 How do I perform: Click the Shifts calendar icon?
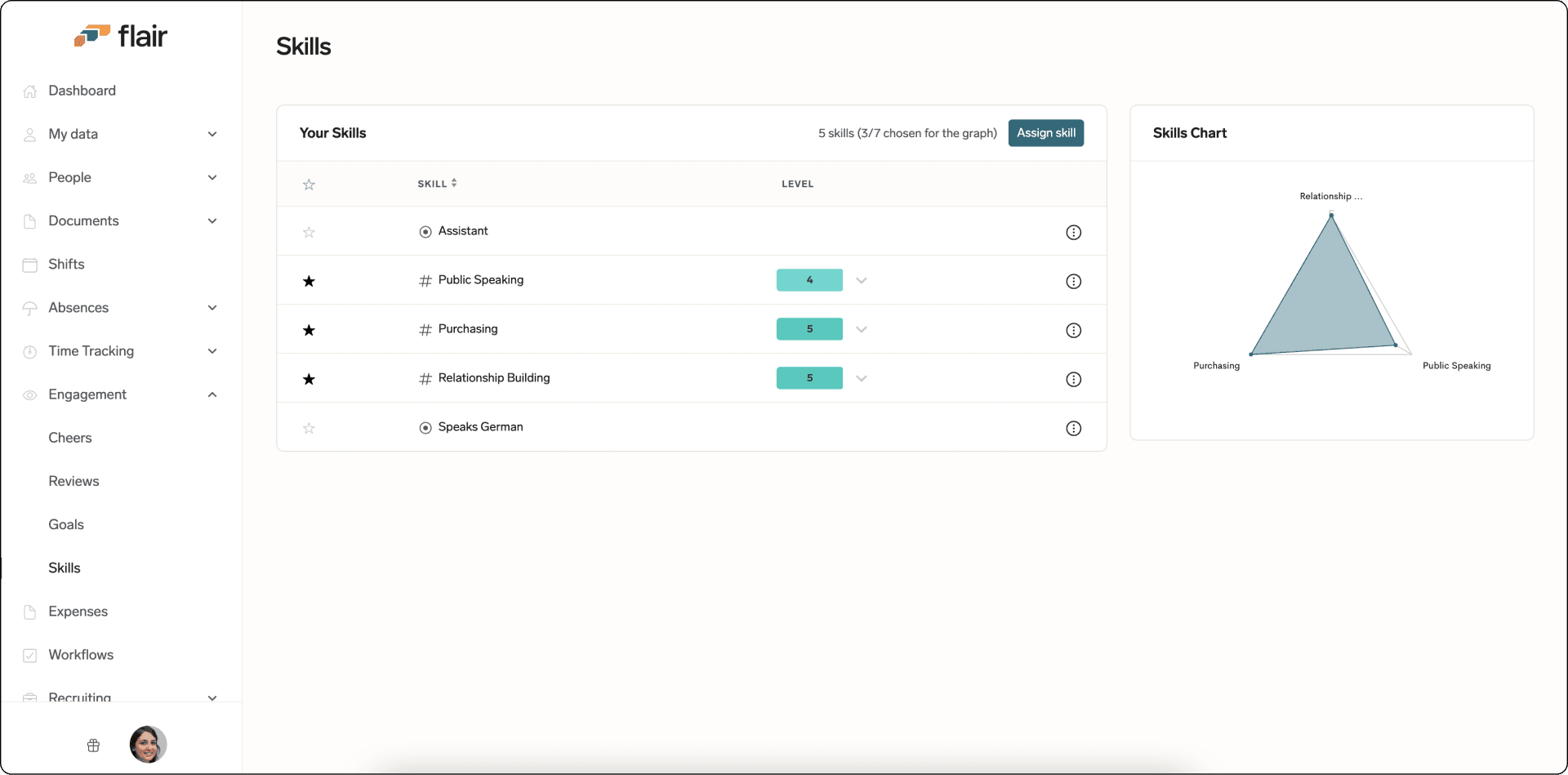coord(30,265)
